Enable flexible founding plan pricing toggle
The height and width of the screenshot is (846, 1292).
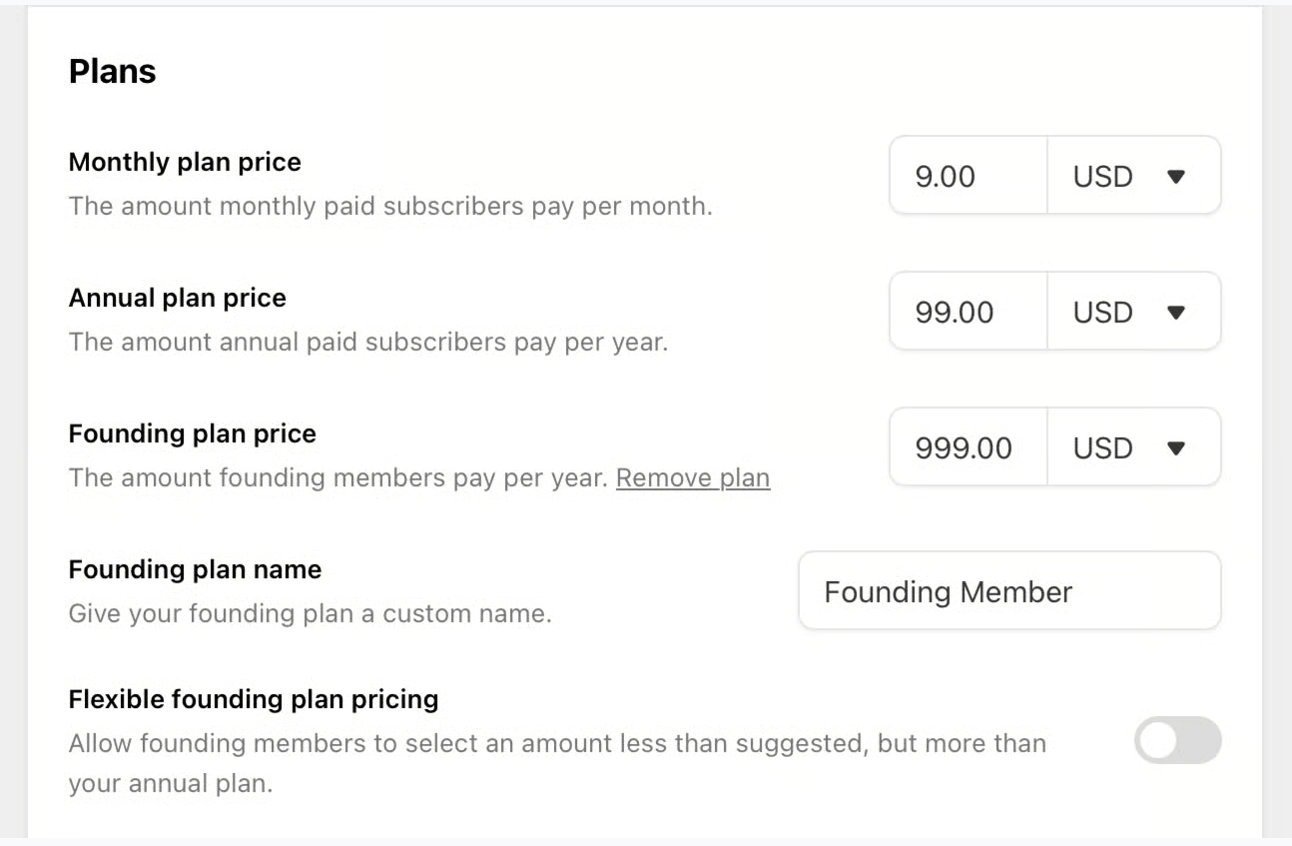(1177, 740)
